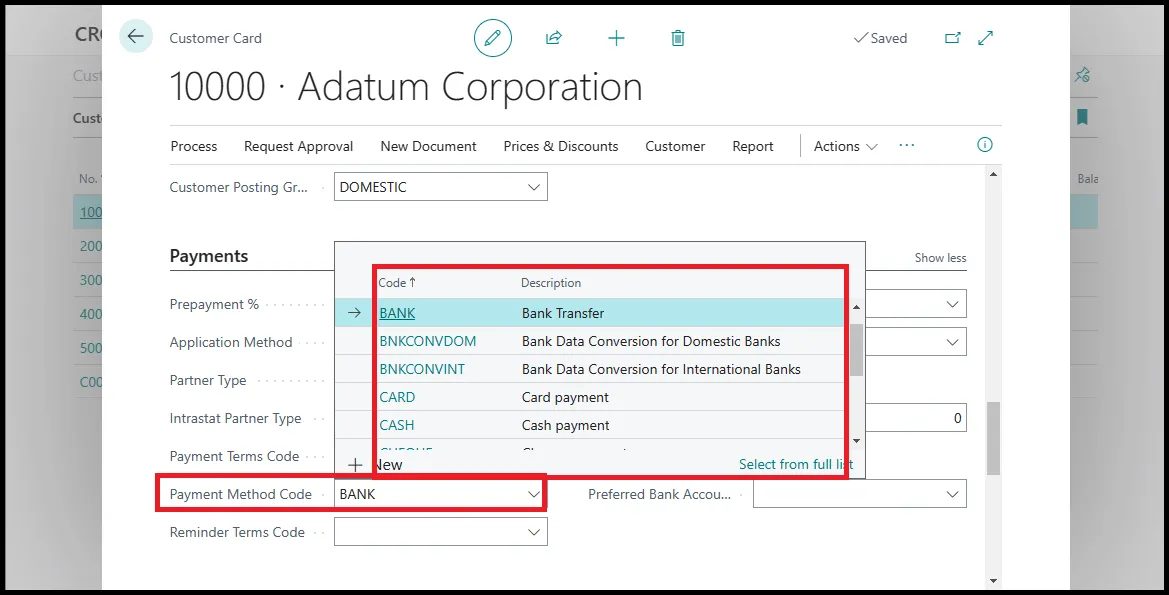Click the pencil edit icon
Viewport: 1169px width, 595px height.
point(493,38)
